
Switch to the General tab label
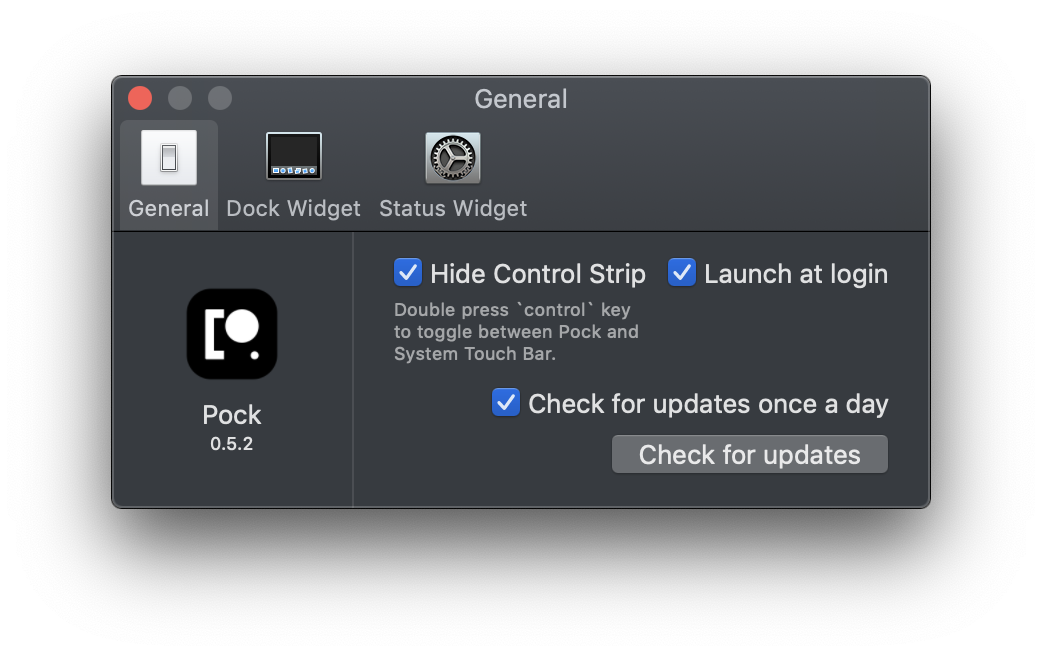click(169, 209)
